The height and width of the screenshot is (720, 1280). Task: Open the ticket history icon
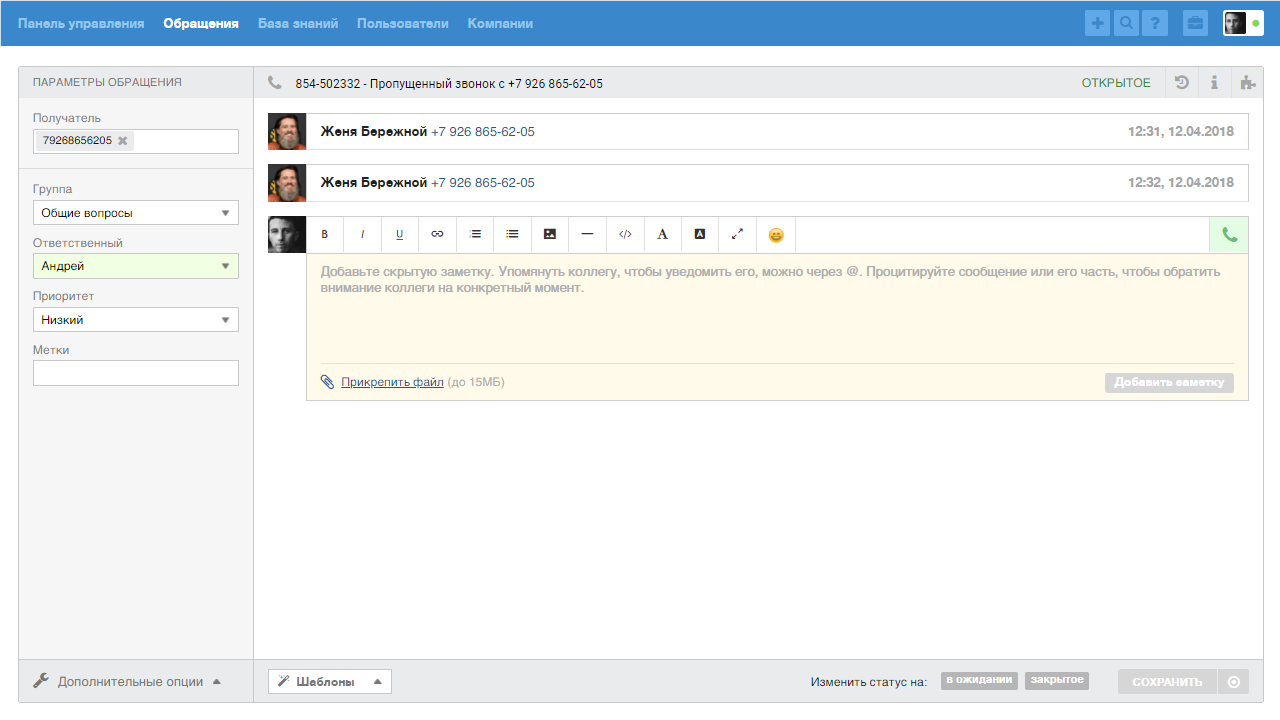click(1181, 82)
